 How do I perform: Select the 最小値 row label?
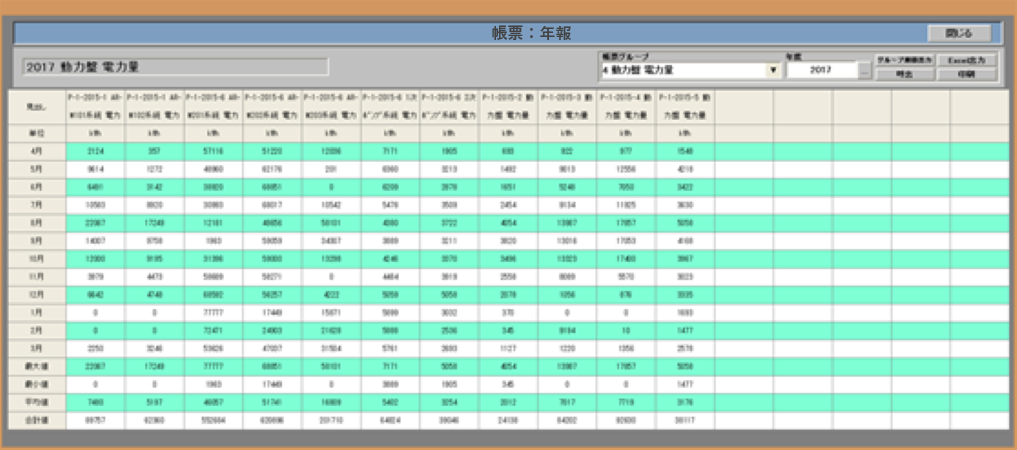click(x=36, y=385)
